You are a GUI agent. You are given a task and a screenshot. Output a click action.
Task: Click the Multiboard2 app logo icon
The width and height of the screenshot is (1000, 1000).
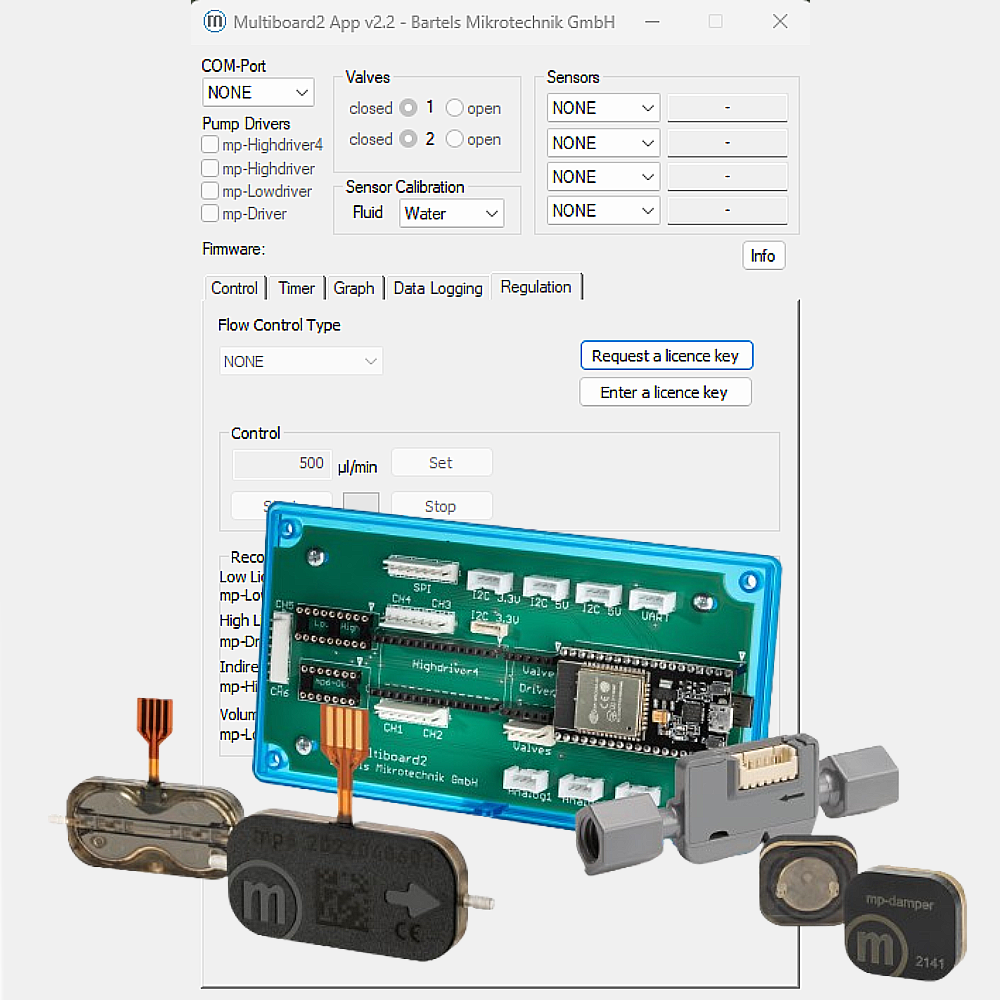tap(214, 22)
